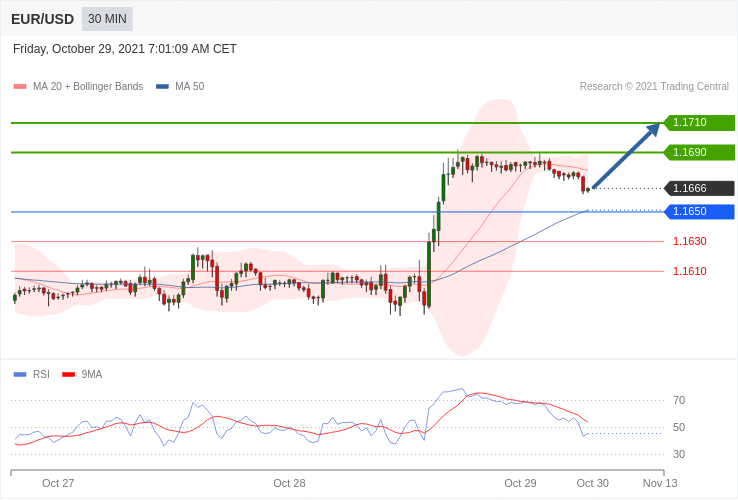Click the RSI legend label
The image size is (738, 500).
coord(41,375)
